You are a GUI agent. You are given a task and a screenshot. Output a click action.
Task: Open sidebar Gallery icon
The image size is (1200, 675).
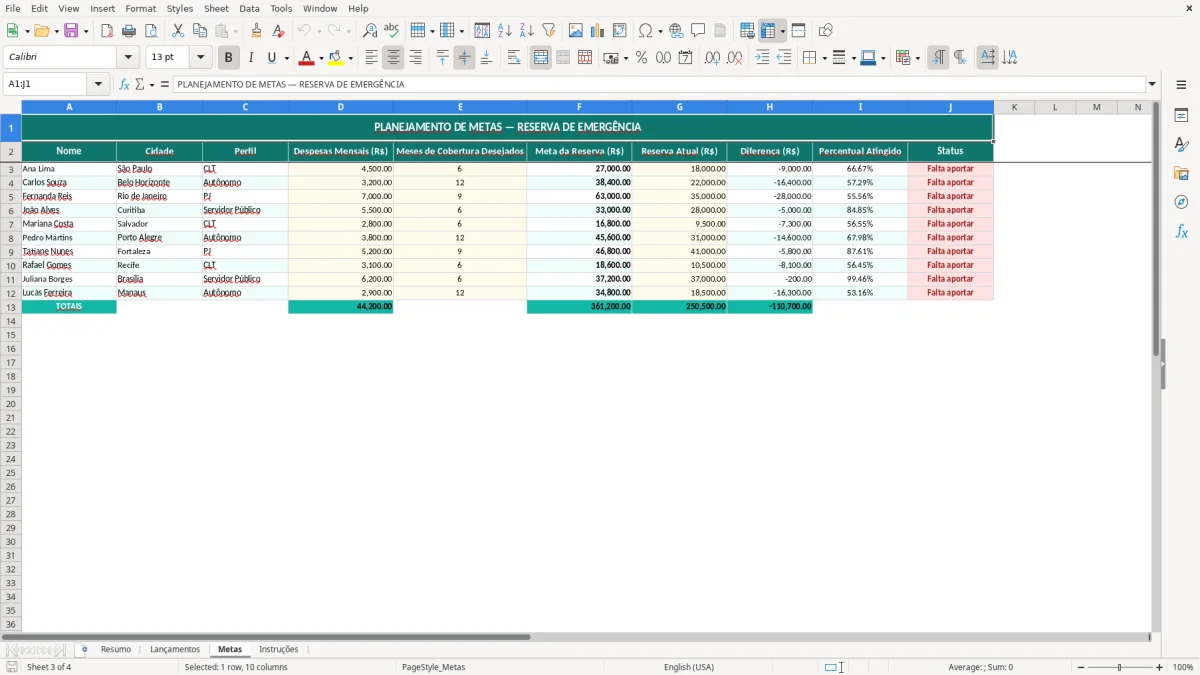[x=1181, y=173]
